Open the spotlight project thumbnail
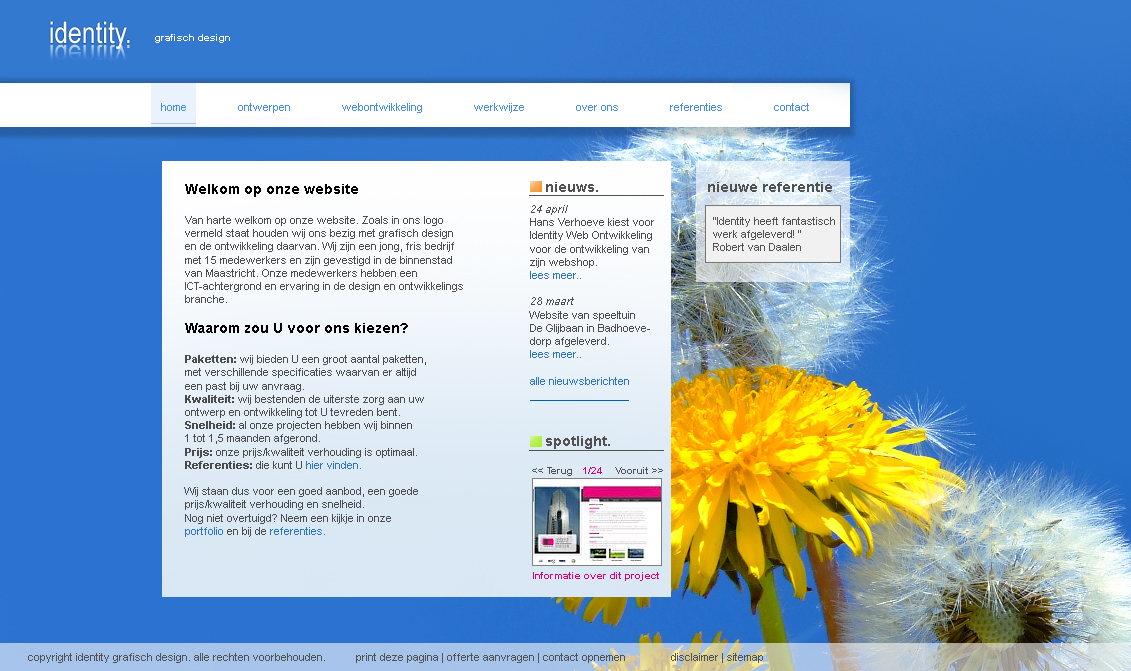The width and height of the screenshot is (1131, 671). click(x=597, y=522)
